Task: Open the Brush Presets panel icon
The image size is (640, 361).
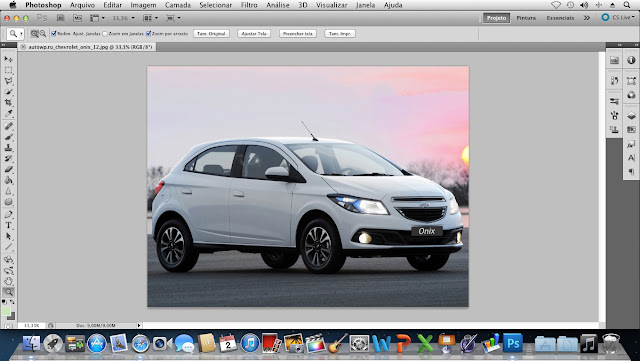Action: (614, 101)
